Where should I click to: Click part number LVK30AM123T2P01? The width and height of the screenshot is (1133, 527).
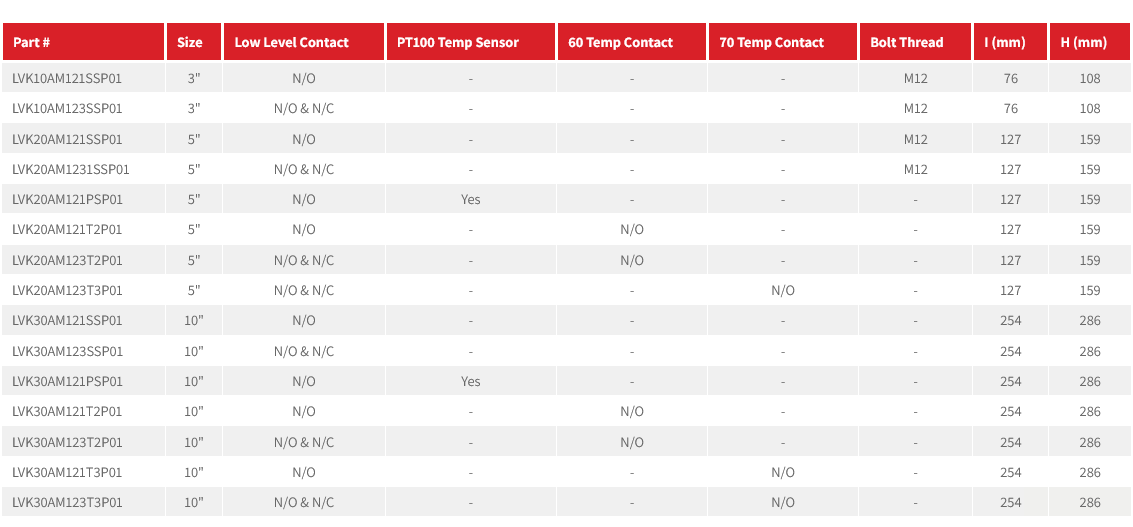point(67,442)
